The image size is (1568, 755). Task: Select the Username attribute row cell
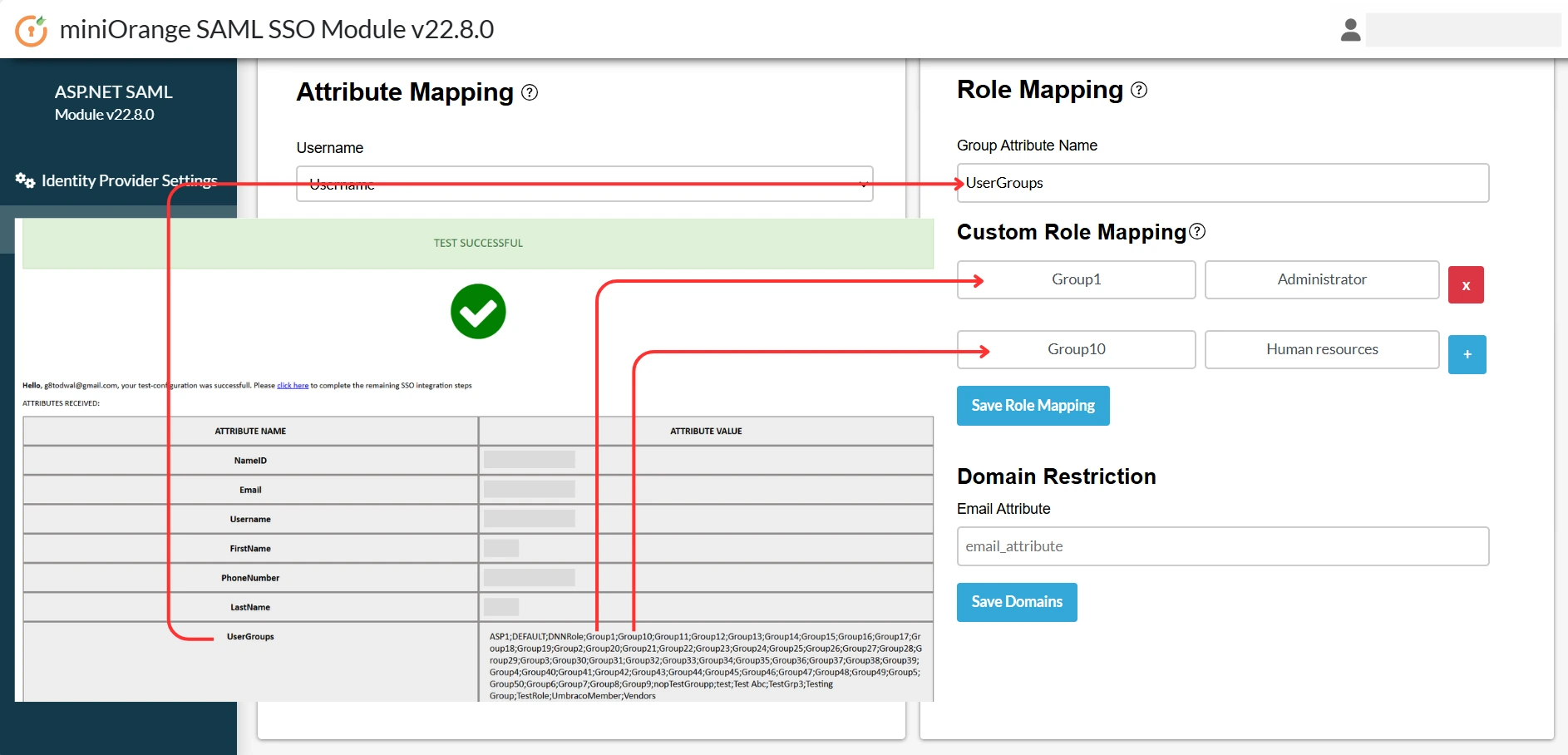tap(250, 519)
